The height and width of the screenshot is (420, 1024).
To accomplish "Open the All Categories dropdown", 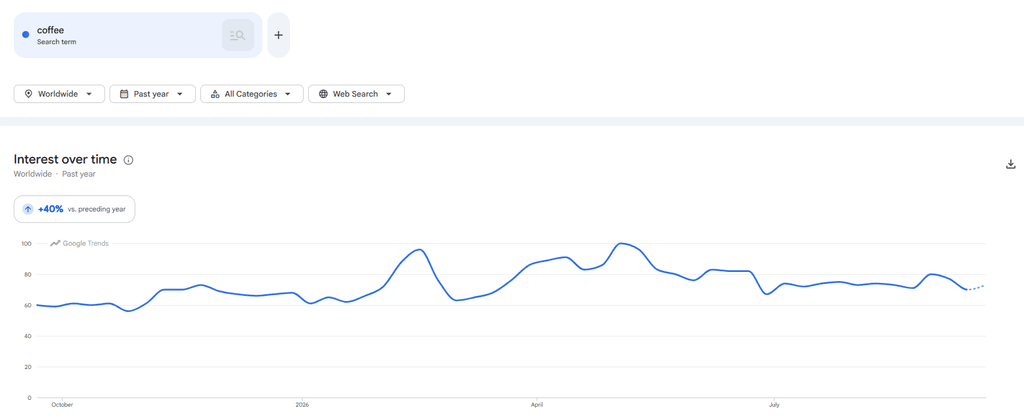I will pos(252,94).
